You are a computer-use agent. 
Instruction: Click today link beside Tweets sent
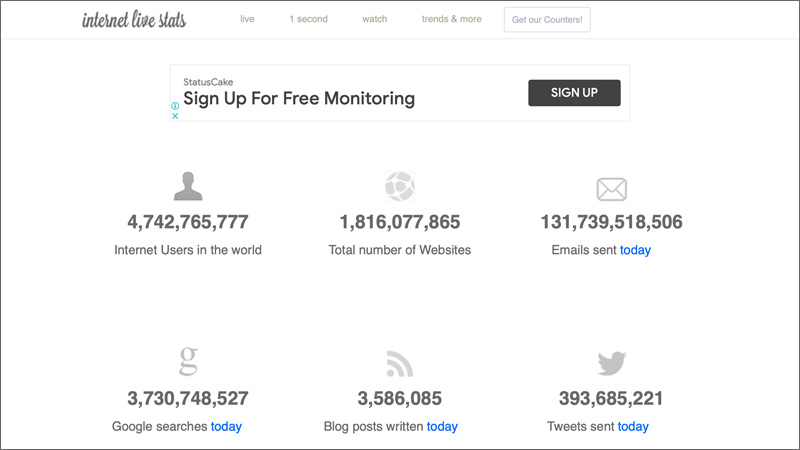click(633, 427)
